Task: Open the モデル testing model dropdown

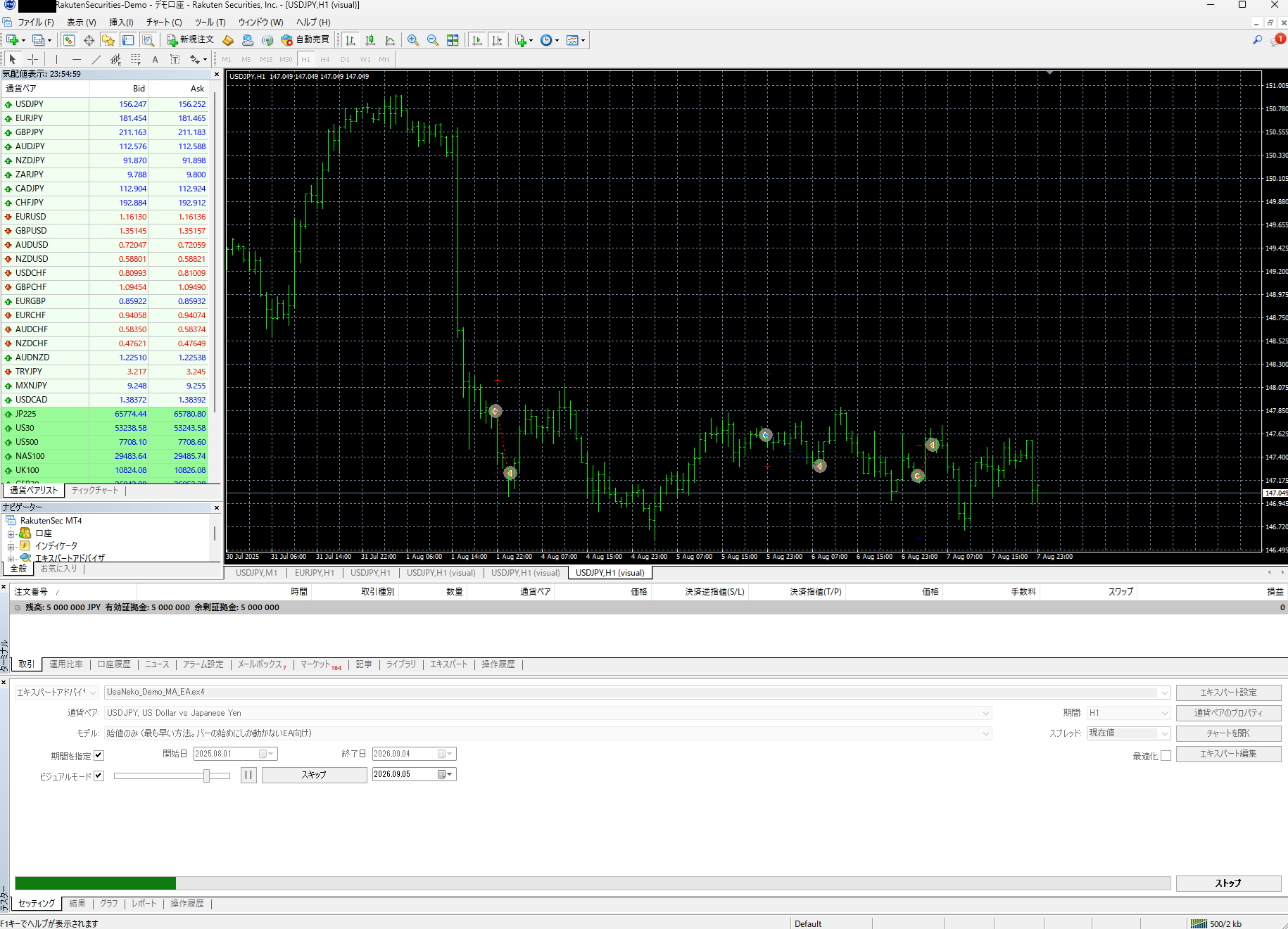Action: 548,733
